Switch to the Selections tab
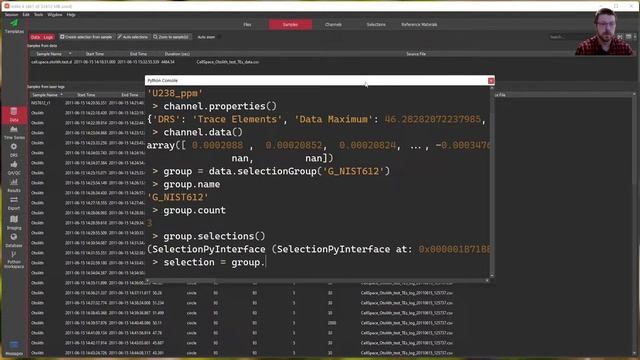Image resolution: width=640 pixels, height=360 pixels. pyautogui.click(x=376, y=24)
